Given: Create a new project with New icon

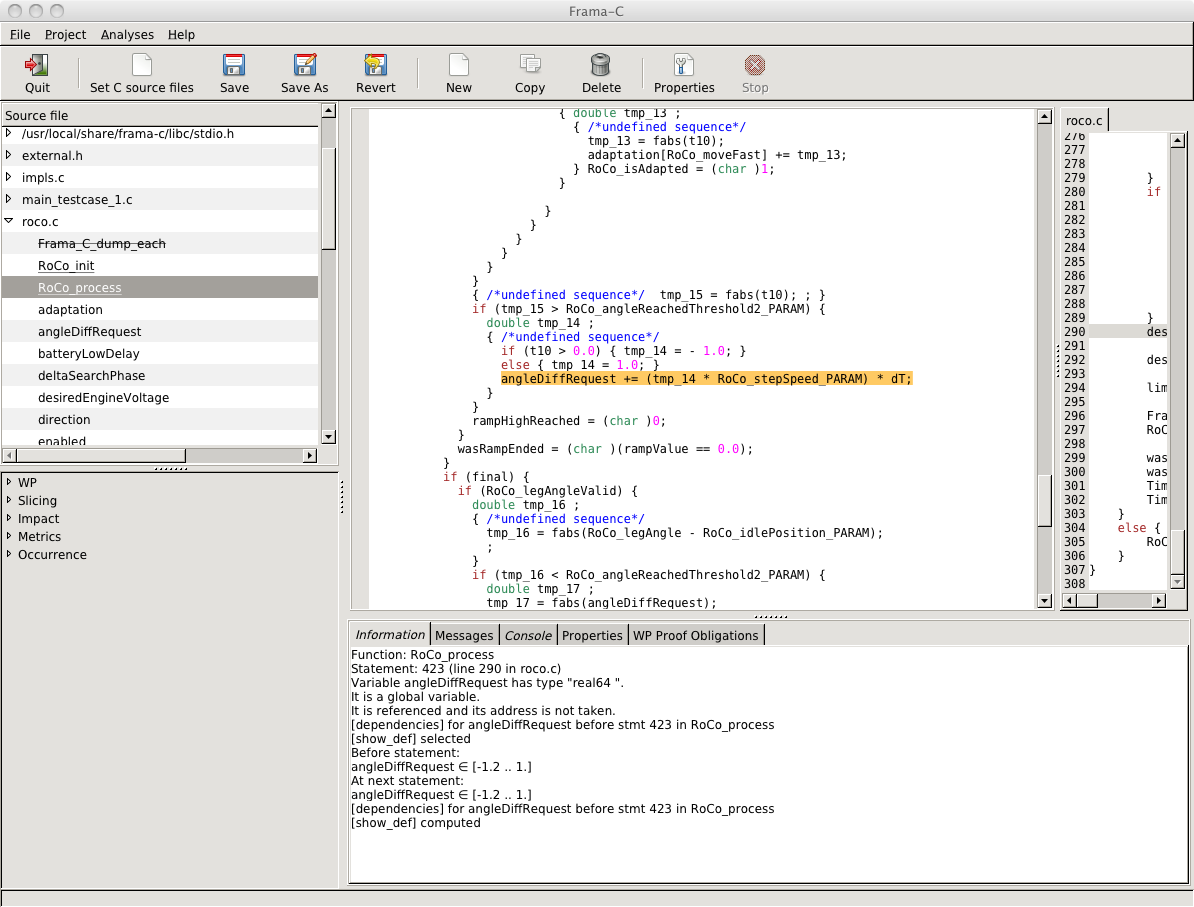Looking at the screenshot, I should pos(458,65).
